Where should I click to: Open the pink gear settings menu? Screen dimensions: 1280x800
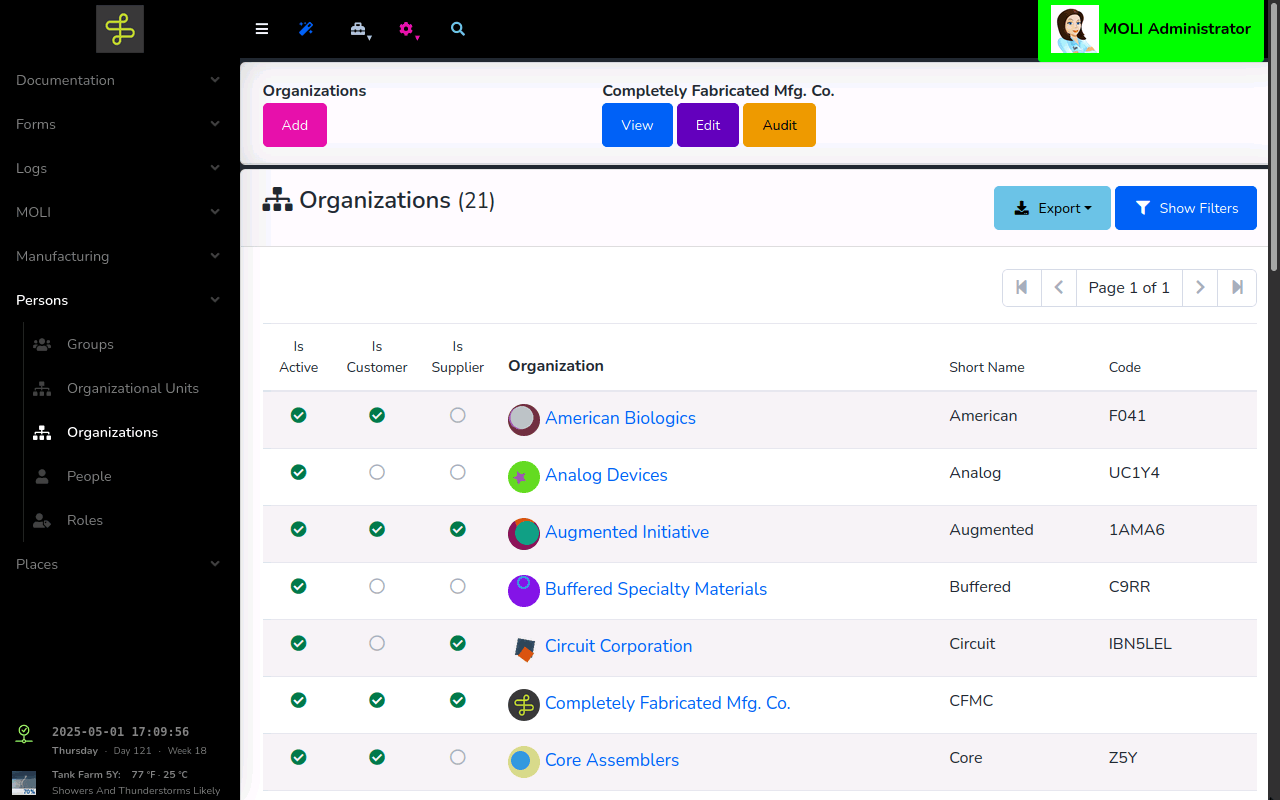coord(406,29)
